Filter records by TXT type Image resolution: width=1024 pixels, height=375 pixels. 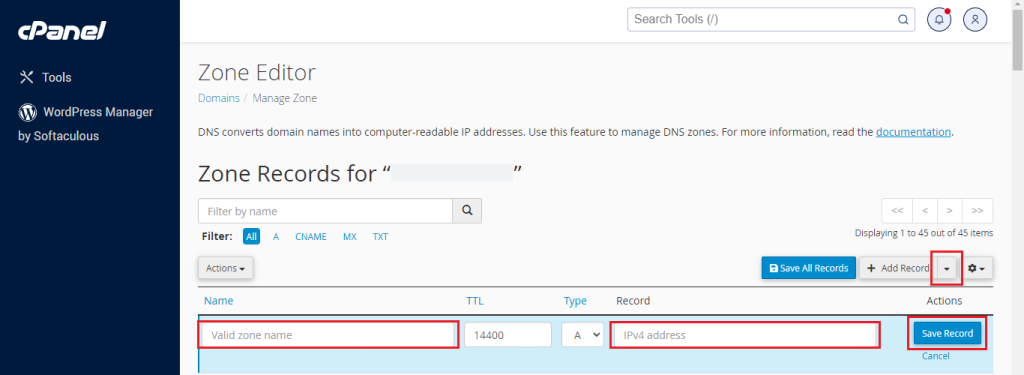[380, 236]
